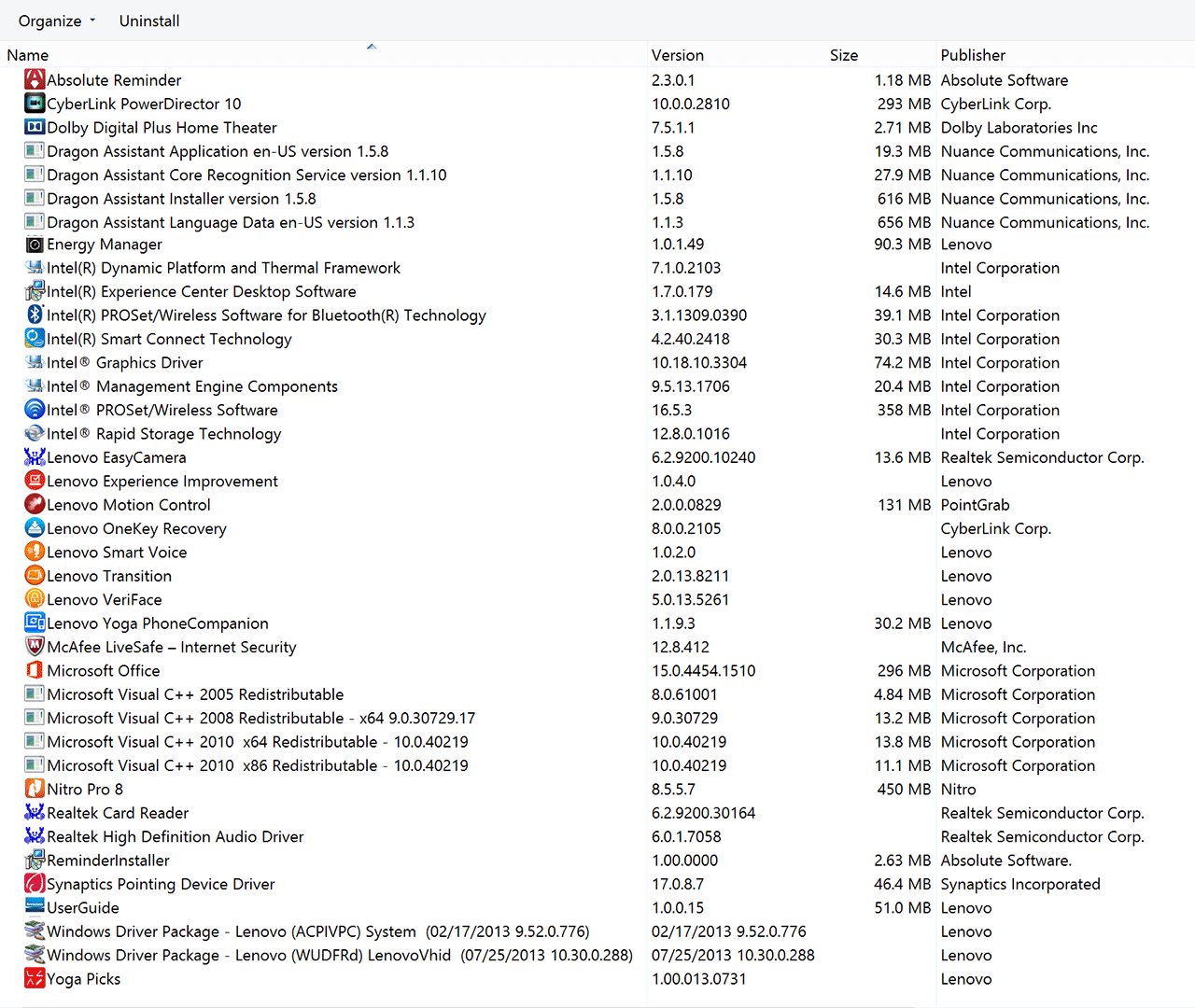Click the PointGrab publisher cell

[976, 505]
